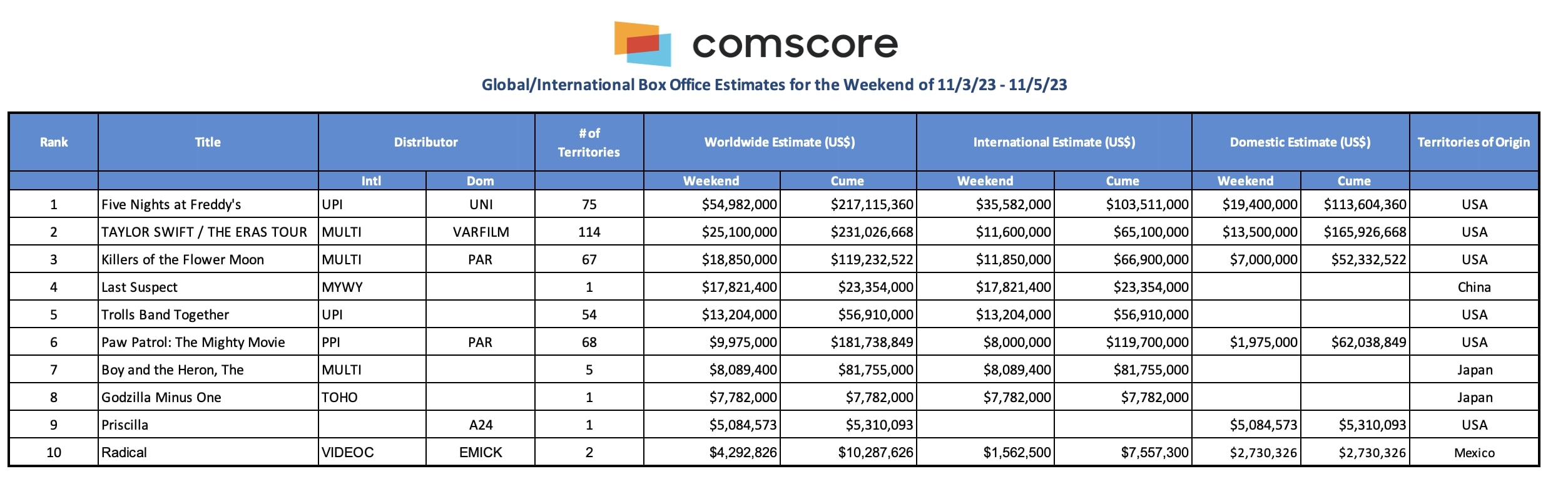The height and width of the screenshot is (486, 1568).
Task: Click the comscore logo icon
Action: [x=643, y=44]
